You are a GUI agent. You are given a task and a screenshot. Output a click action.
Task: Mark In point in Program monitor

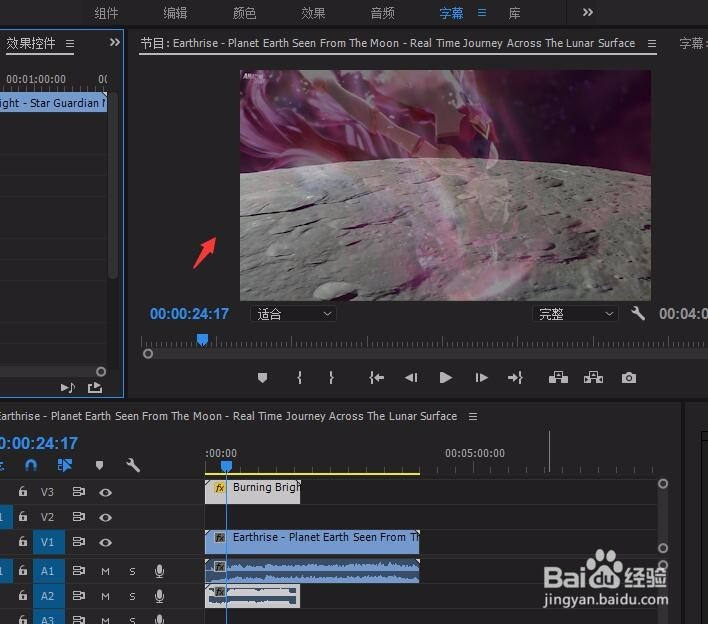coord(299,377)
